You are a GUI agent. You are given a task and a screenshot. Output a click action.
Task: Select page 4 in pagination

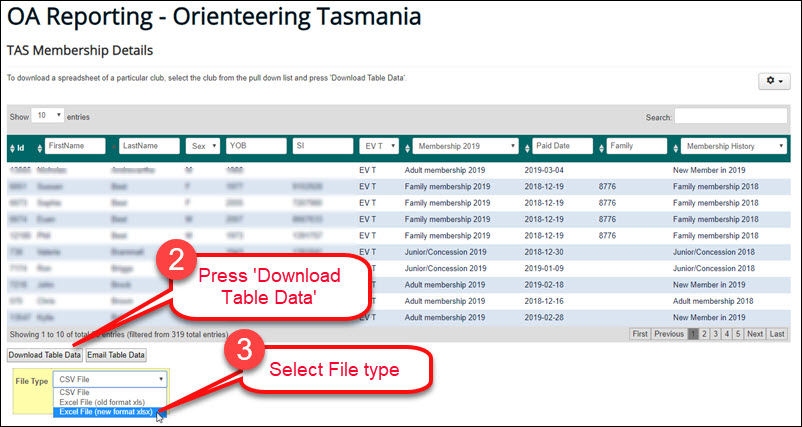click(727, 334)
